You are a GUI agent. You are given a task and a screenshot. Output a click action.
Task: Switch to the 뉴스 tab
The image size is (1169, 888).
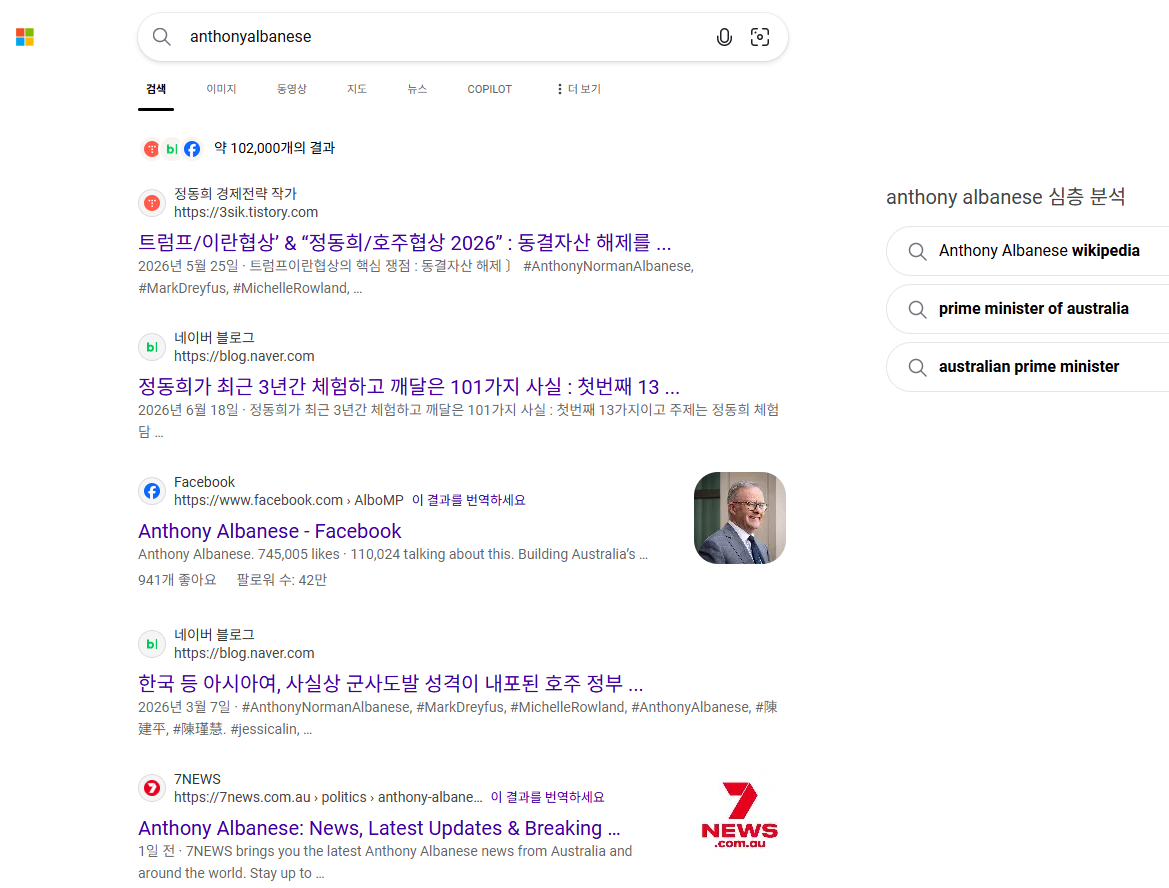417,89
